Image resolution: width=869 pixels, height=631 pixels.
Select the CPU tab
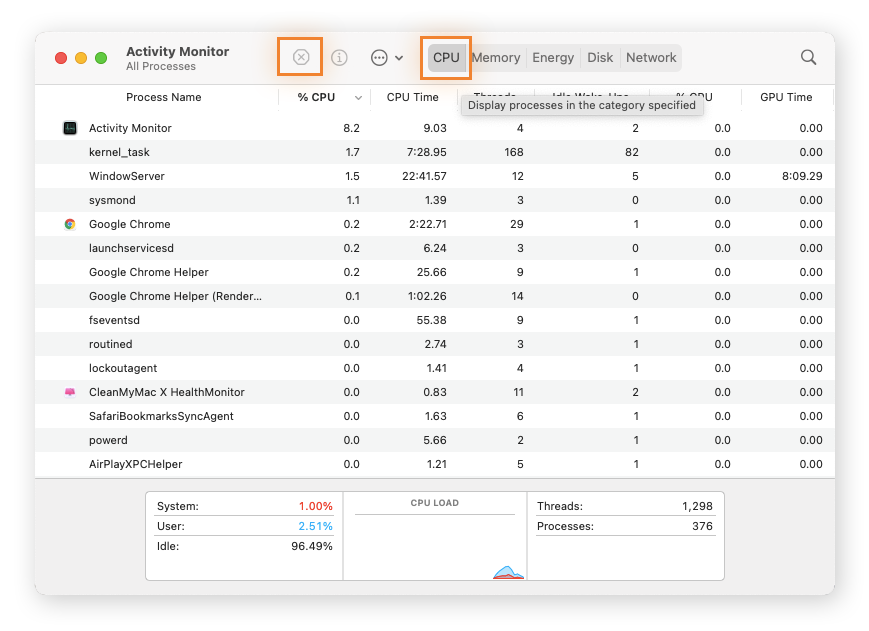(446, 57)
